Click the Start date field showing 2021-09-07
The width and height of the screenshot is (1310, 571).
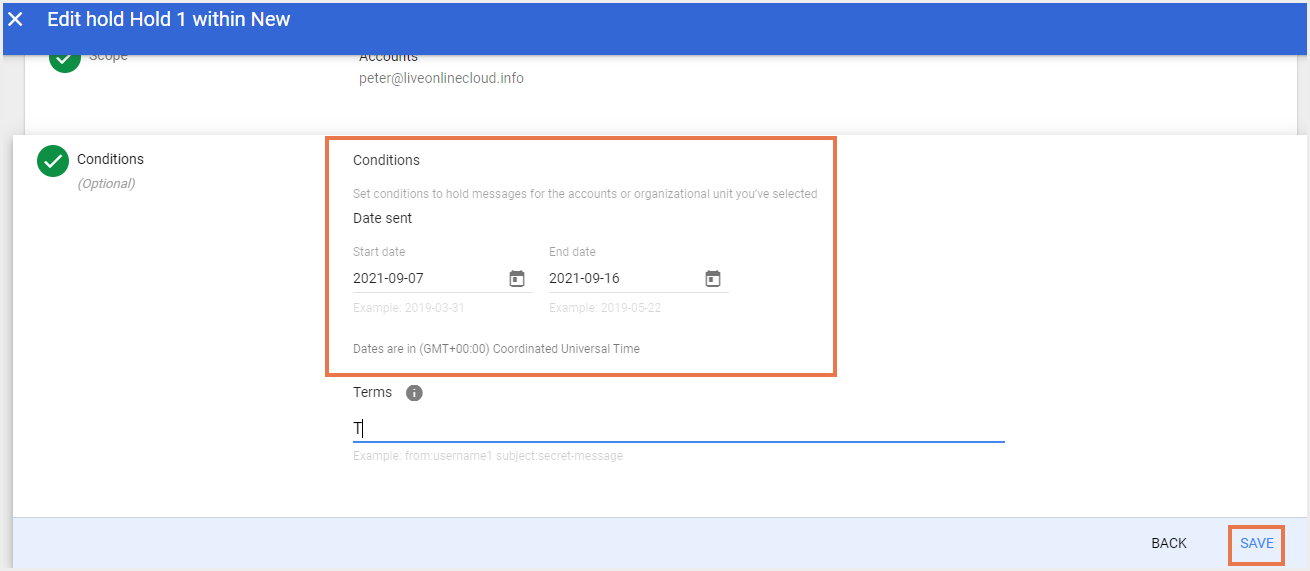425,278
